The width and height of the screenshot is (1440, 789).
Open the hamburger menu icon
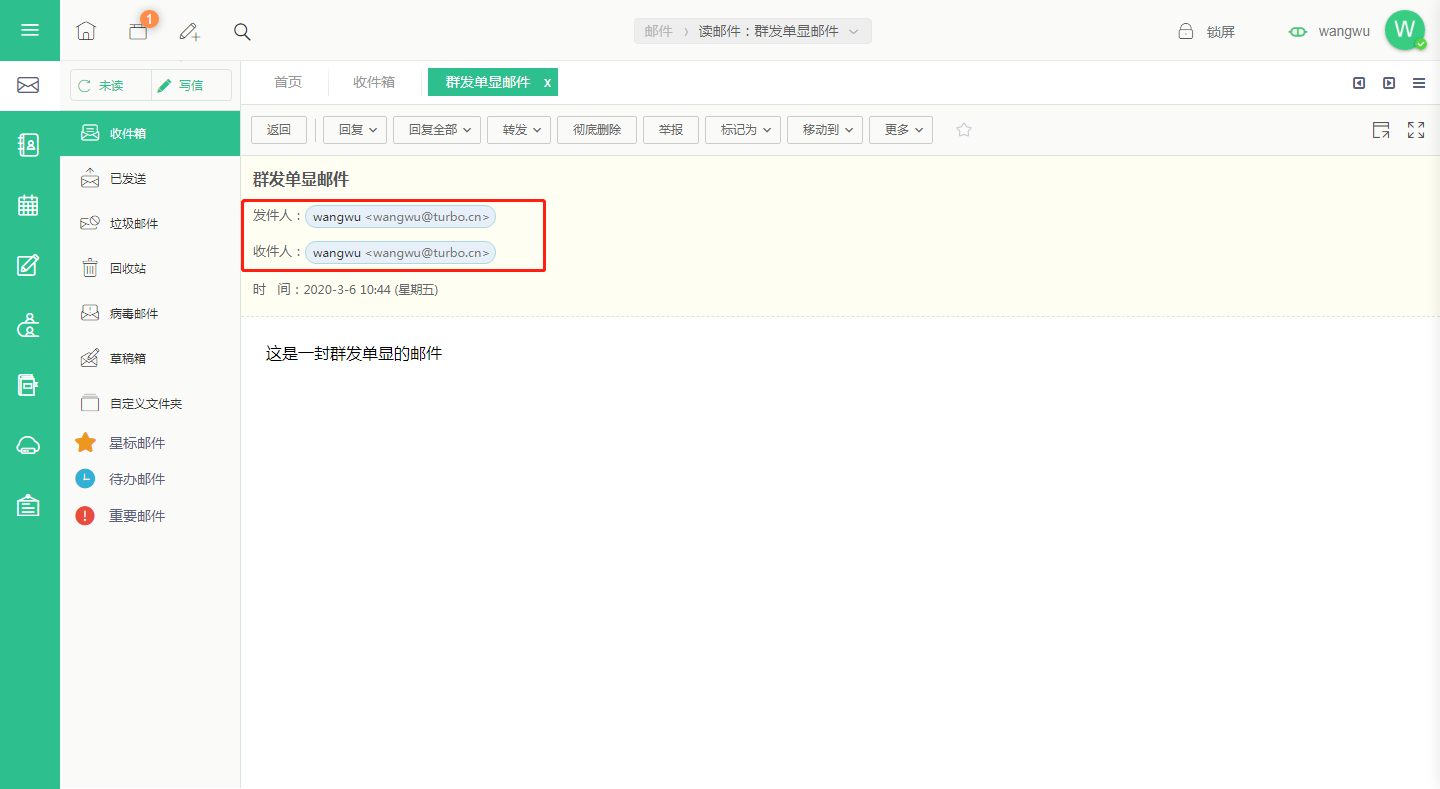pos(30,30)
